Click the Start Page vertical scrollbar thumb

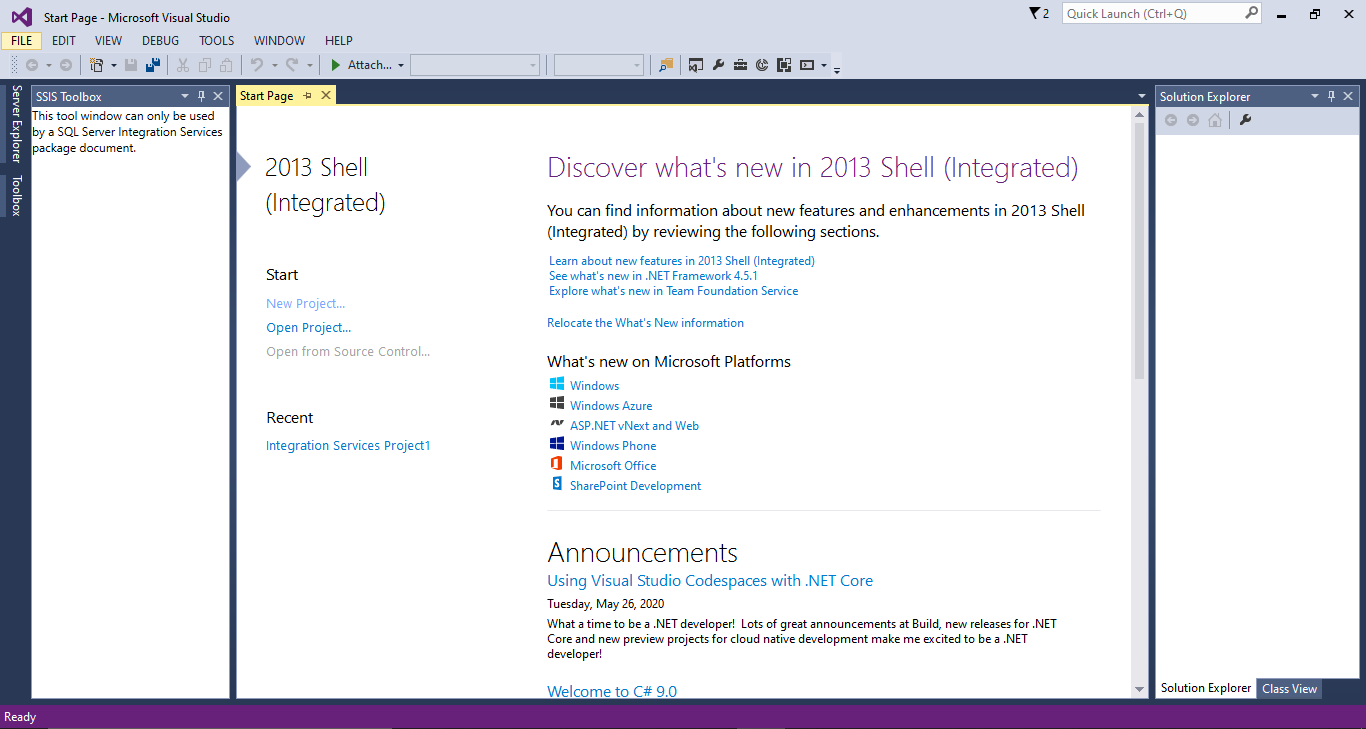(1140, 251)
